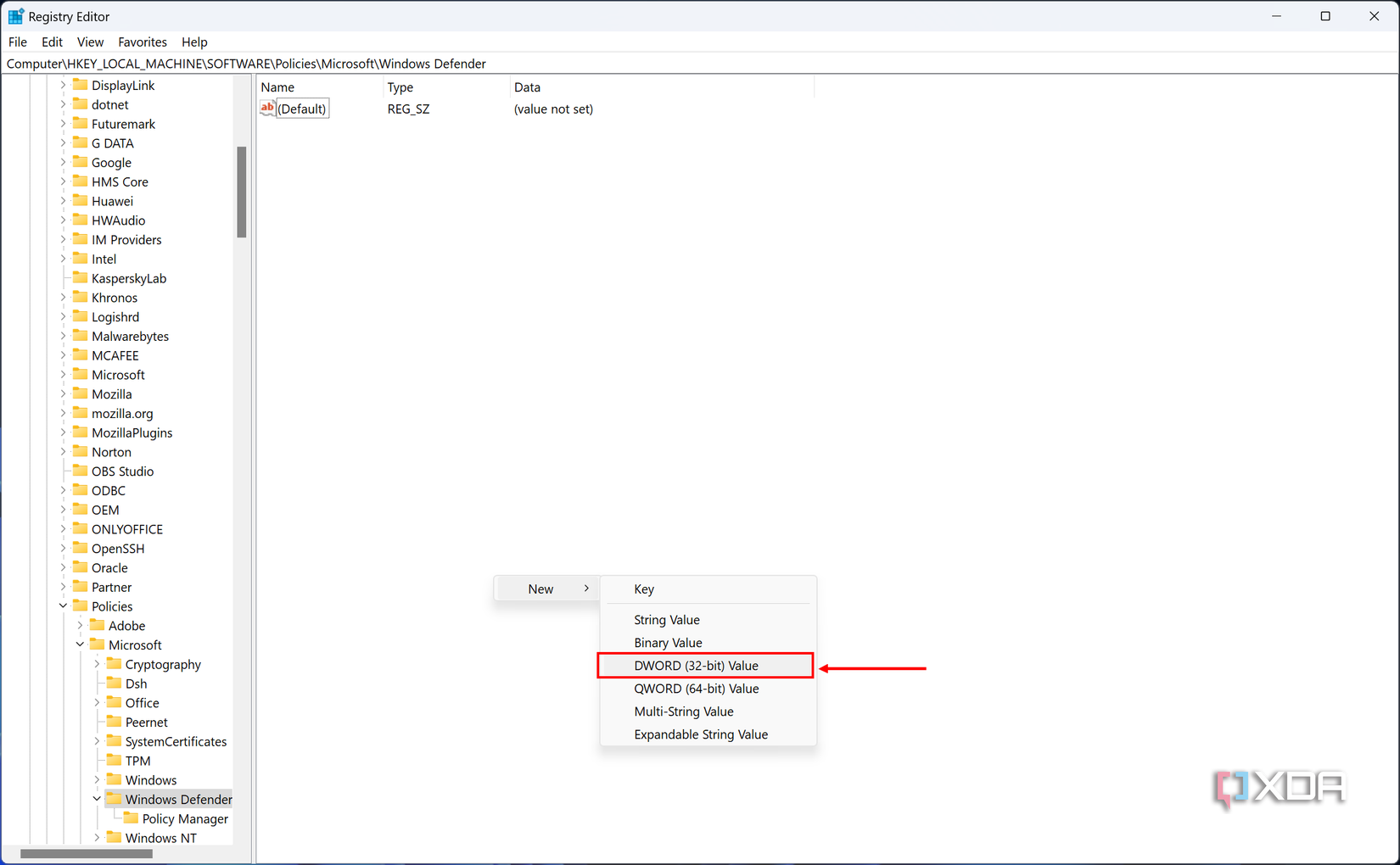The height and width of the screenshot is (865, 1400).
Task: Select the mozilla.org tree item
Action: click(x=122, y=413)
